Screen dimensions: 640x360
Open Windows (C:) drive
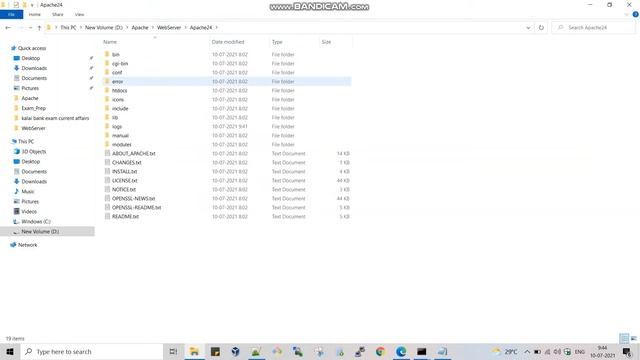pos(36,221)
